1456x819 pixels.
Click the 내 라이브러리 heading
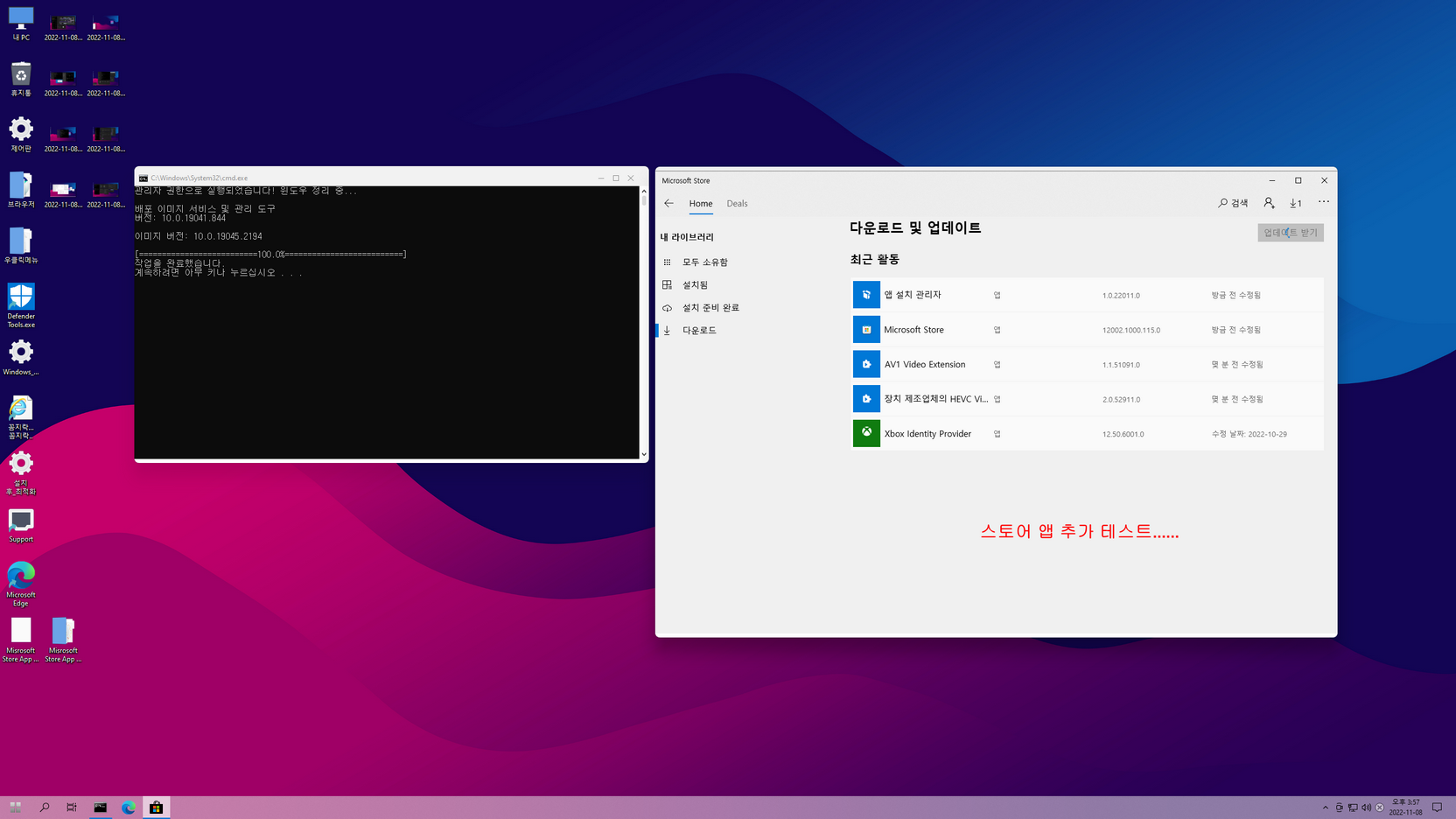[x=687, y=237]
